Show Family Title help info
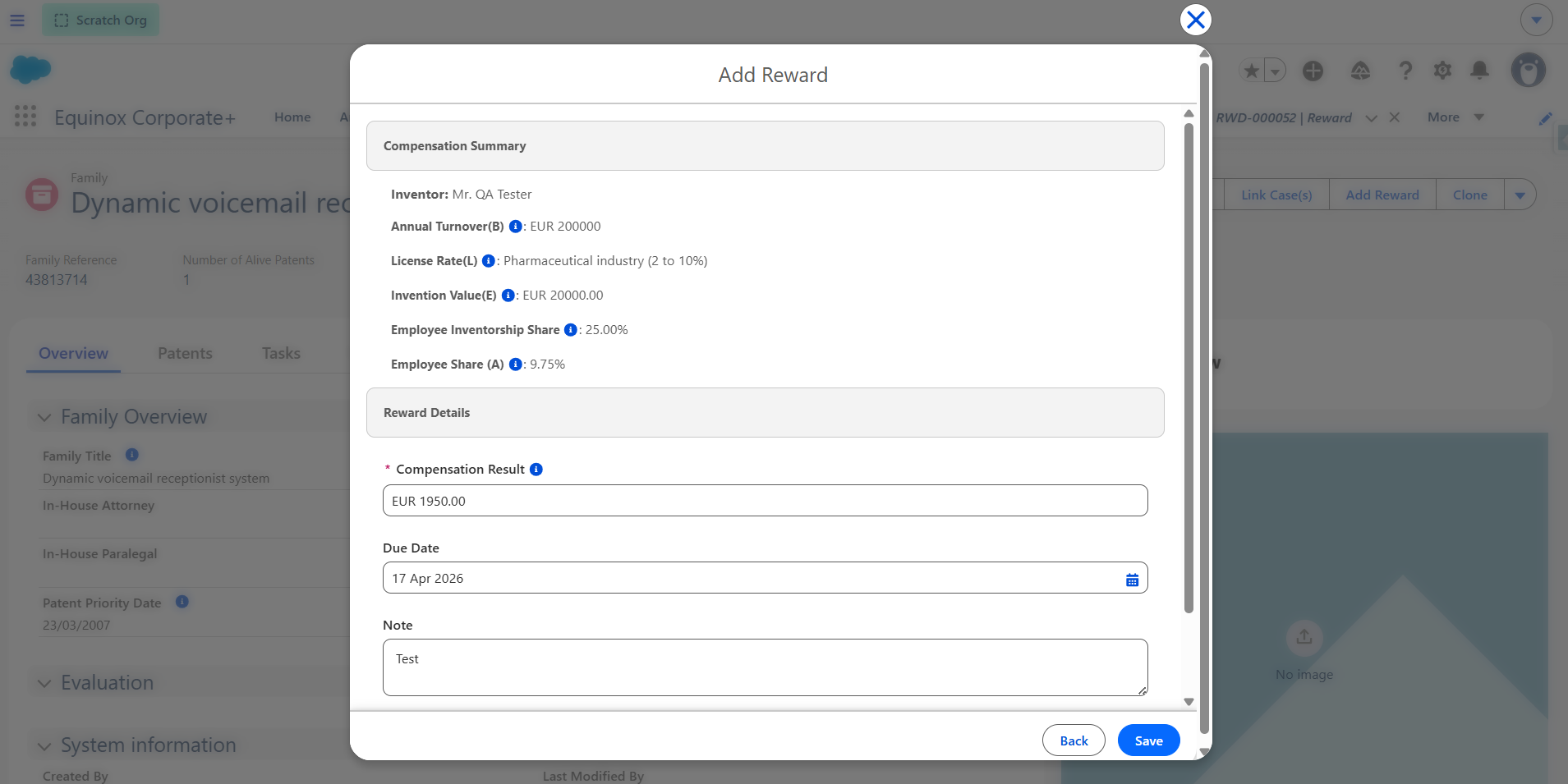1568x784 pixels. click(132, 455)
